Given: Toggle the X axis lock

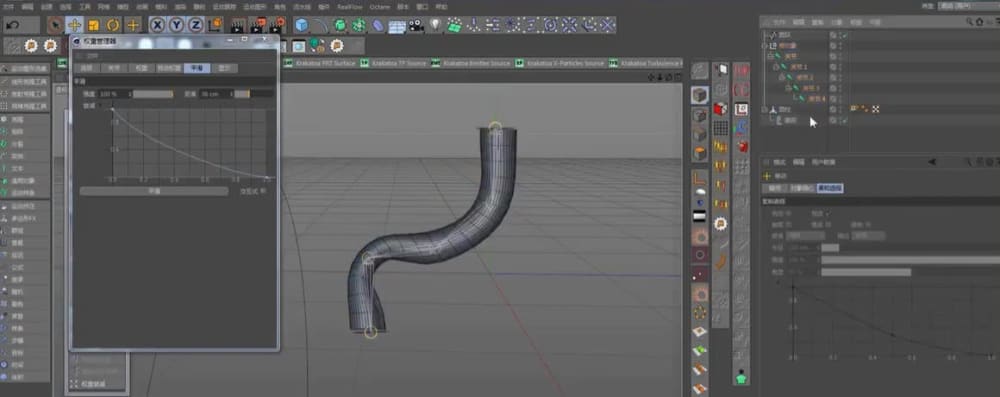Looking at the screenshot, I should (x=157, y=26).
